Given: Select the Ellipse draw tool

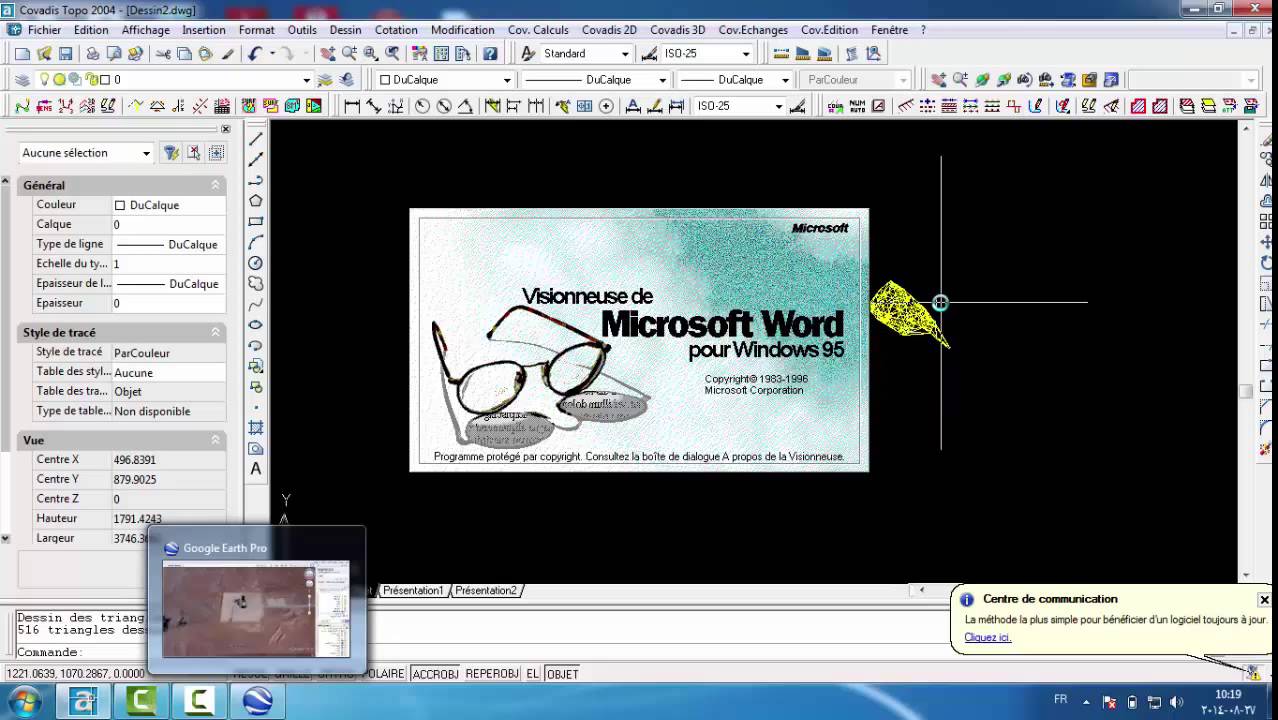Looking at the screenshot, I should pyautogui.click(x=256, y=325).
